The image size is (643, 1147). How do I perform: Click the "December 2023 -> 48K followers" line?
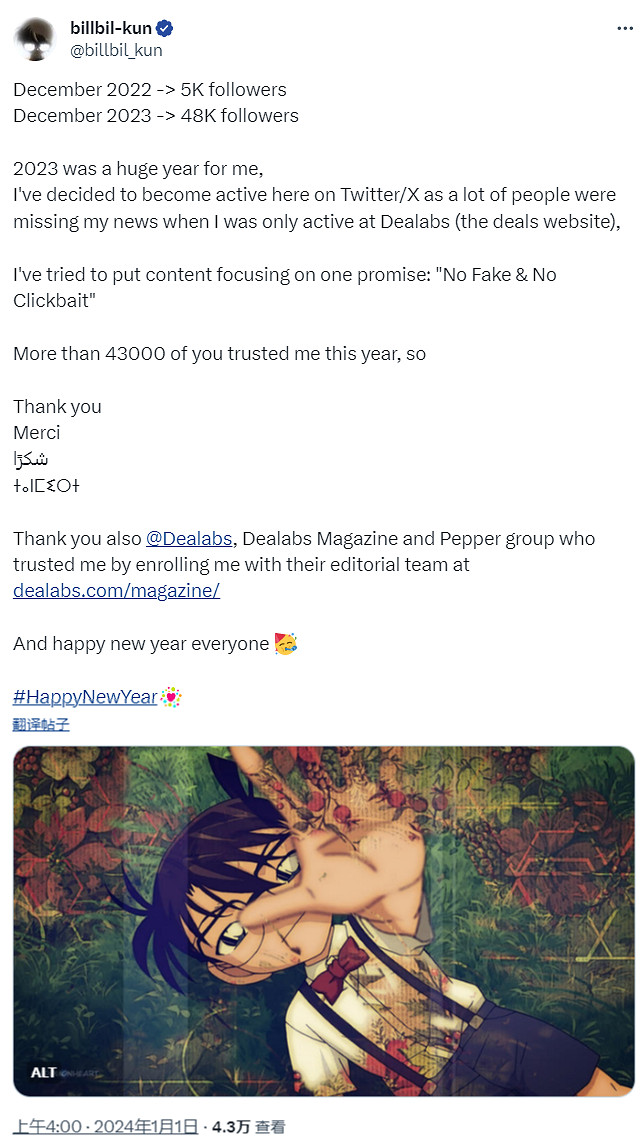pyautogui.click(x=156, y=115)
